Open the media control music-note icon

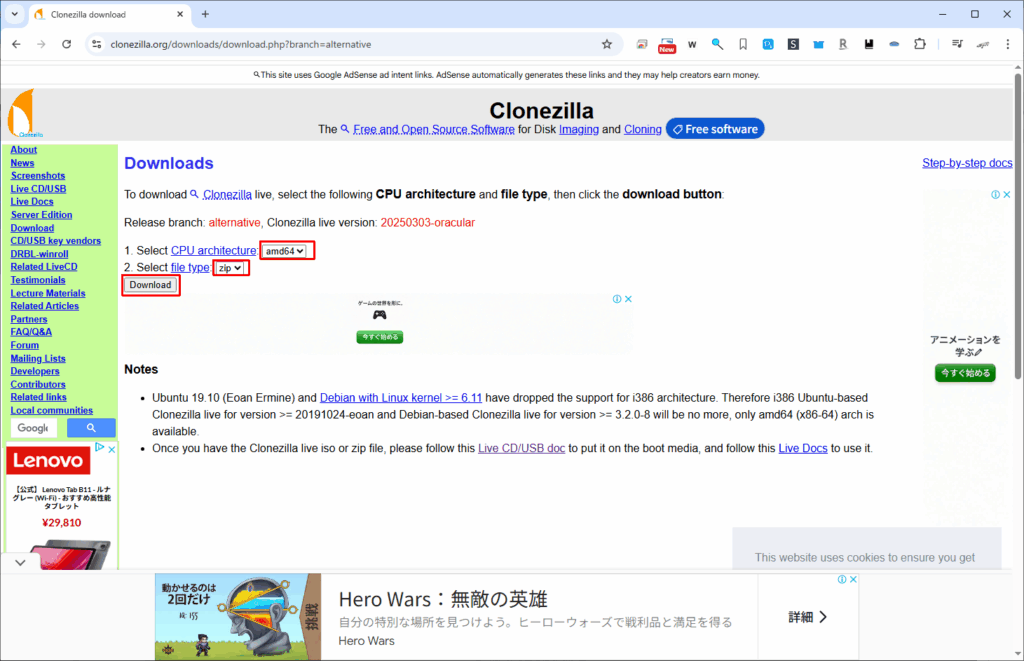click(957, 44)
